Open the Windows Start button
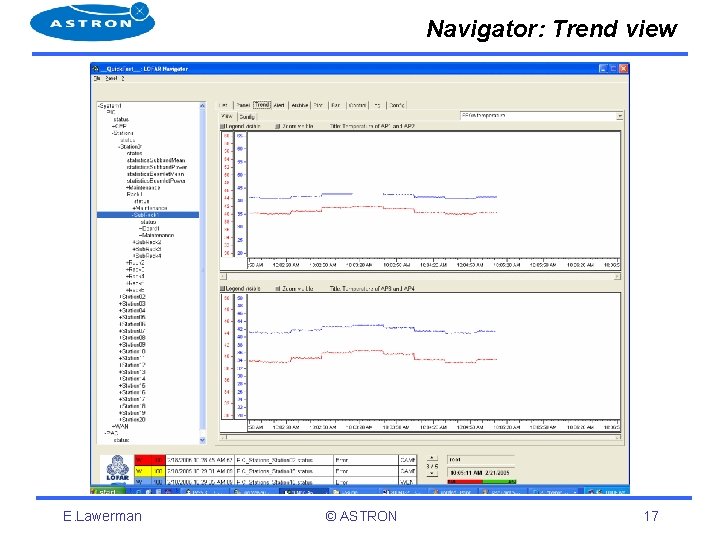Viewport: 720px width, 540px height. pos(107,491)
